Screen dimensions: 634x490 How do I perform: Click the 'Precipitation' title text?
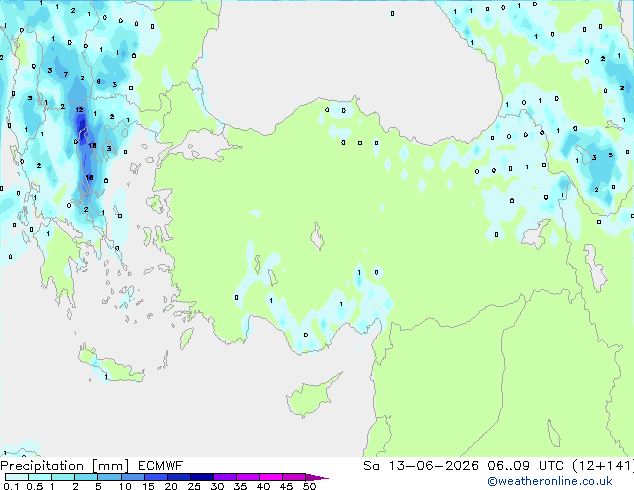pos(42,466)
